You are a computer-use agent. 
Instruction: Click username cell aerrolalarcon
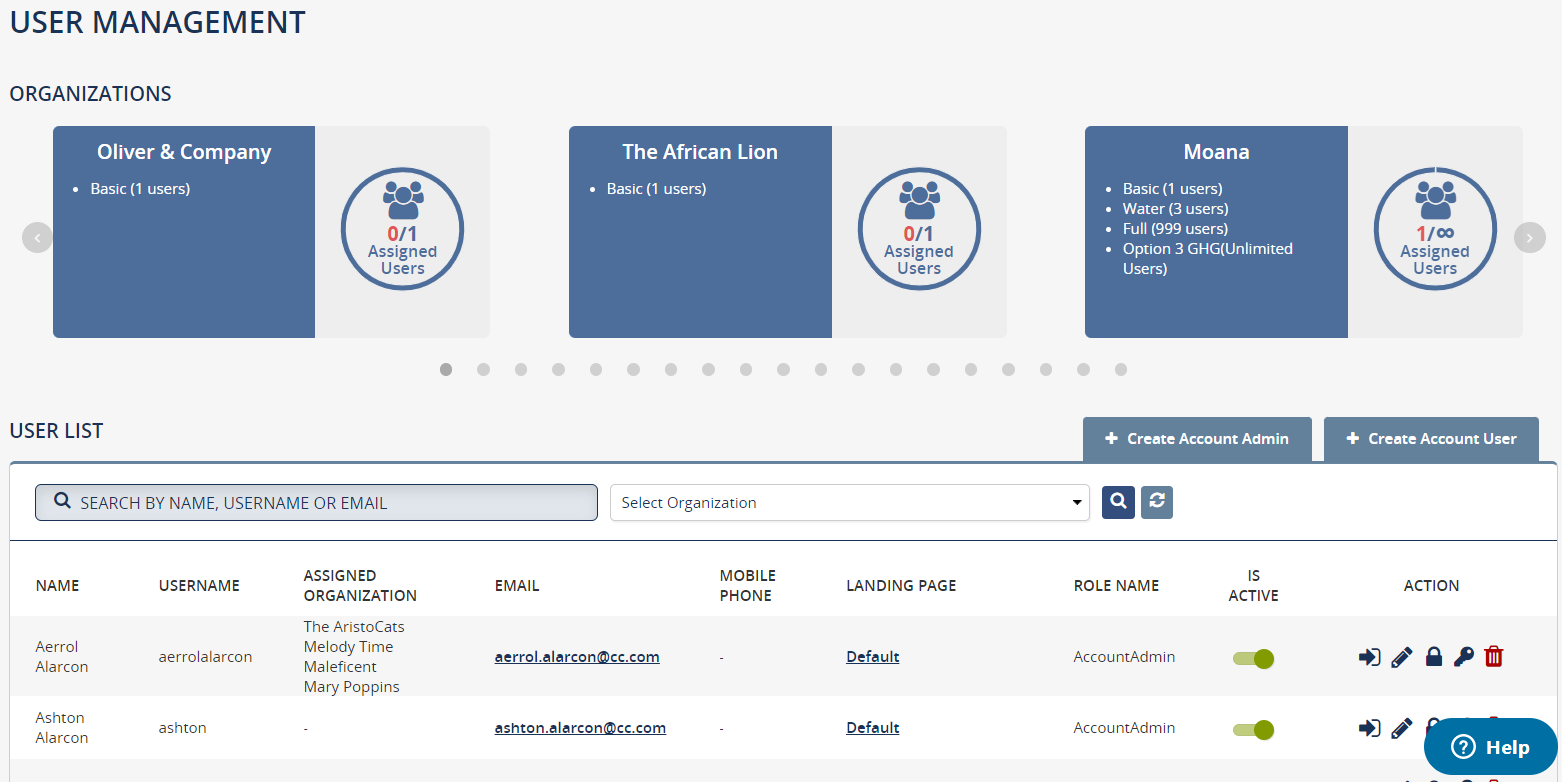coord(205,657)
